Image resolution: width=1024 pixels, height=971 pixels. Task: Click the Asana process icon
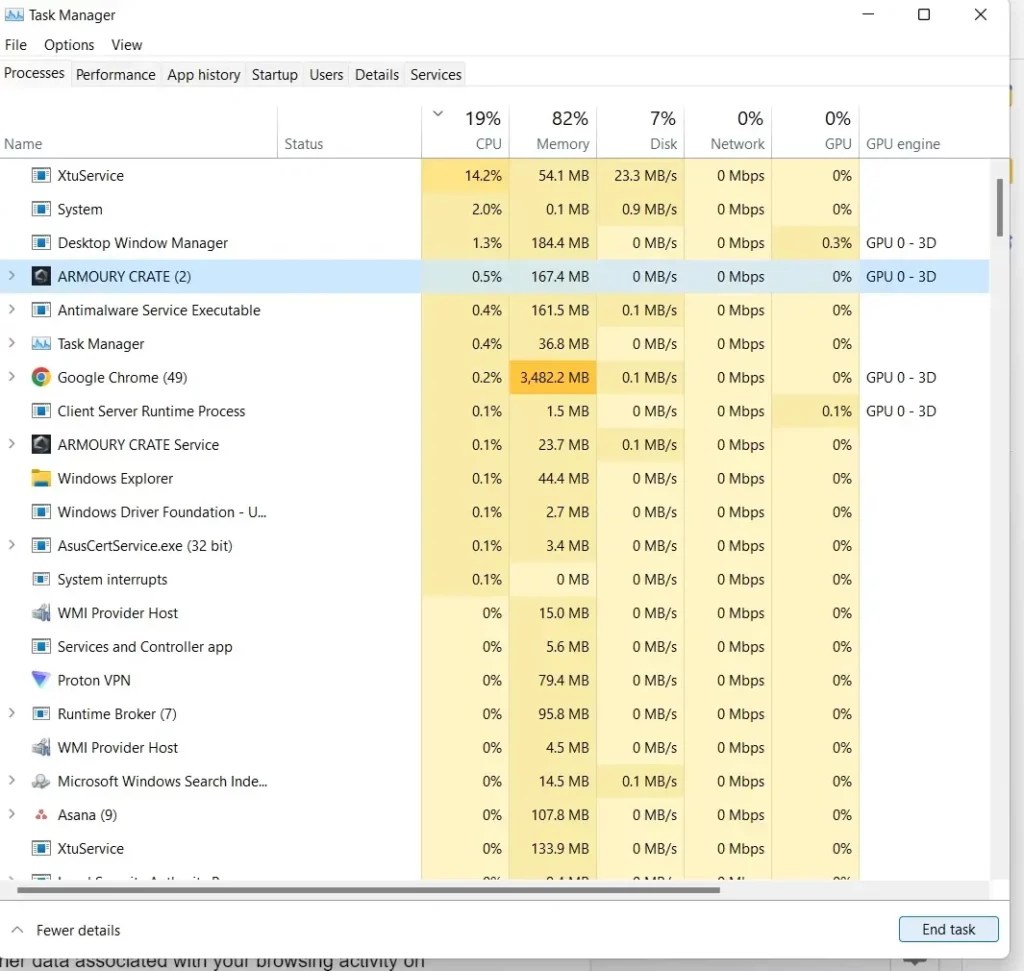pos(40,814)
